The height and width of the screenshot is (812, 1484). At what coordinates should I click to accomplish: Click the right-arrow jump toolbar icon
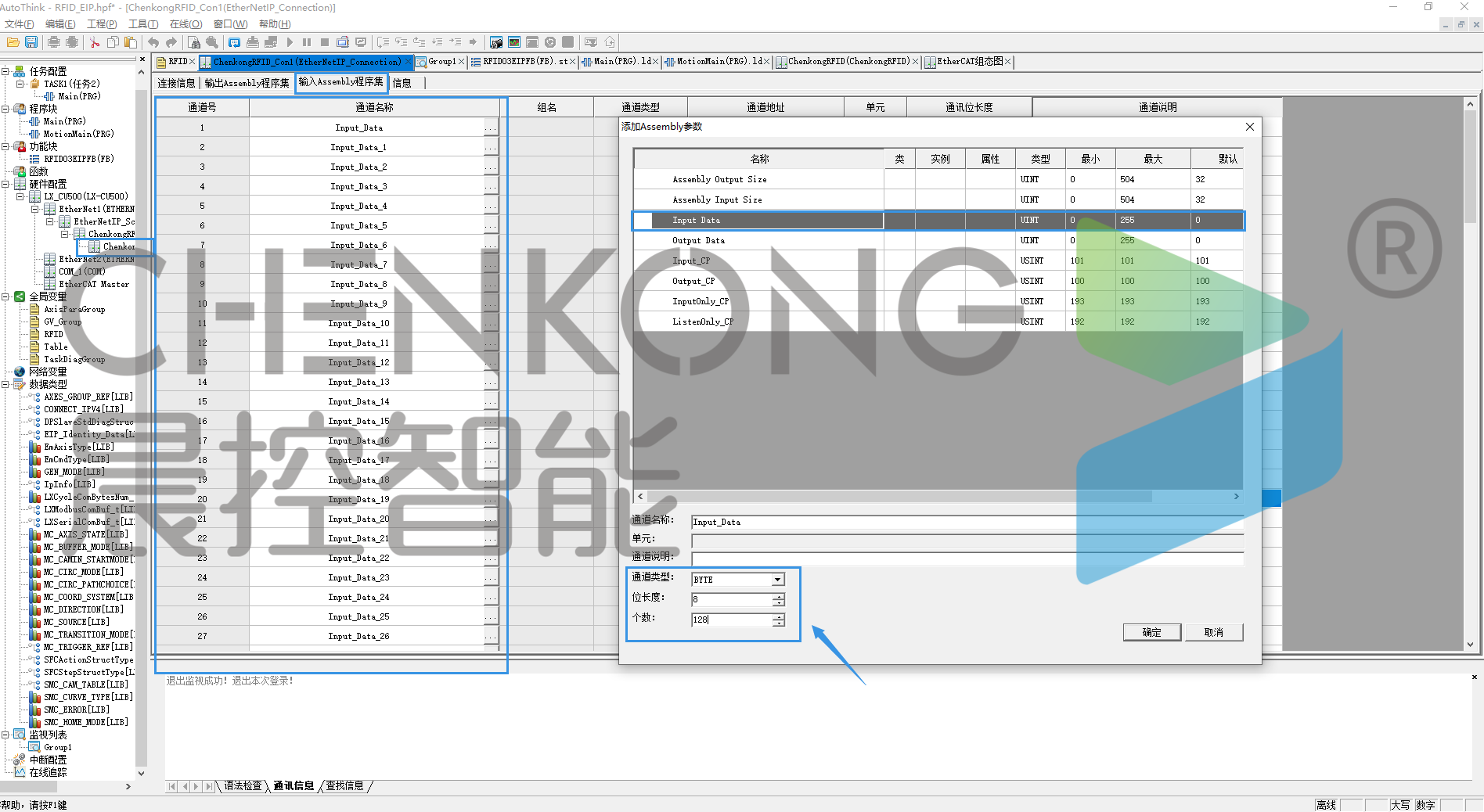click(473, 42)
